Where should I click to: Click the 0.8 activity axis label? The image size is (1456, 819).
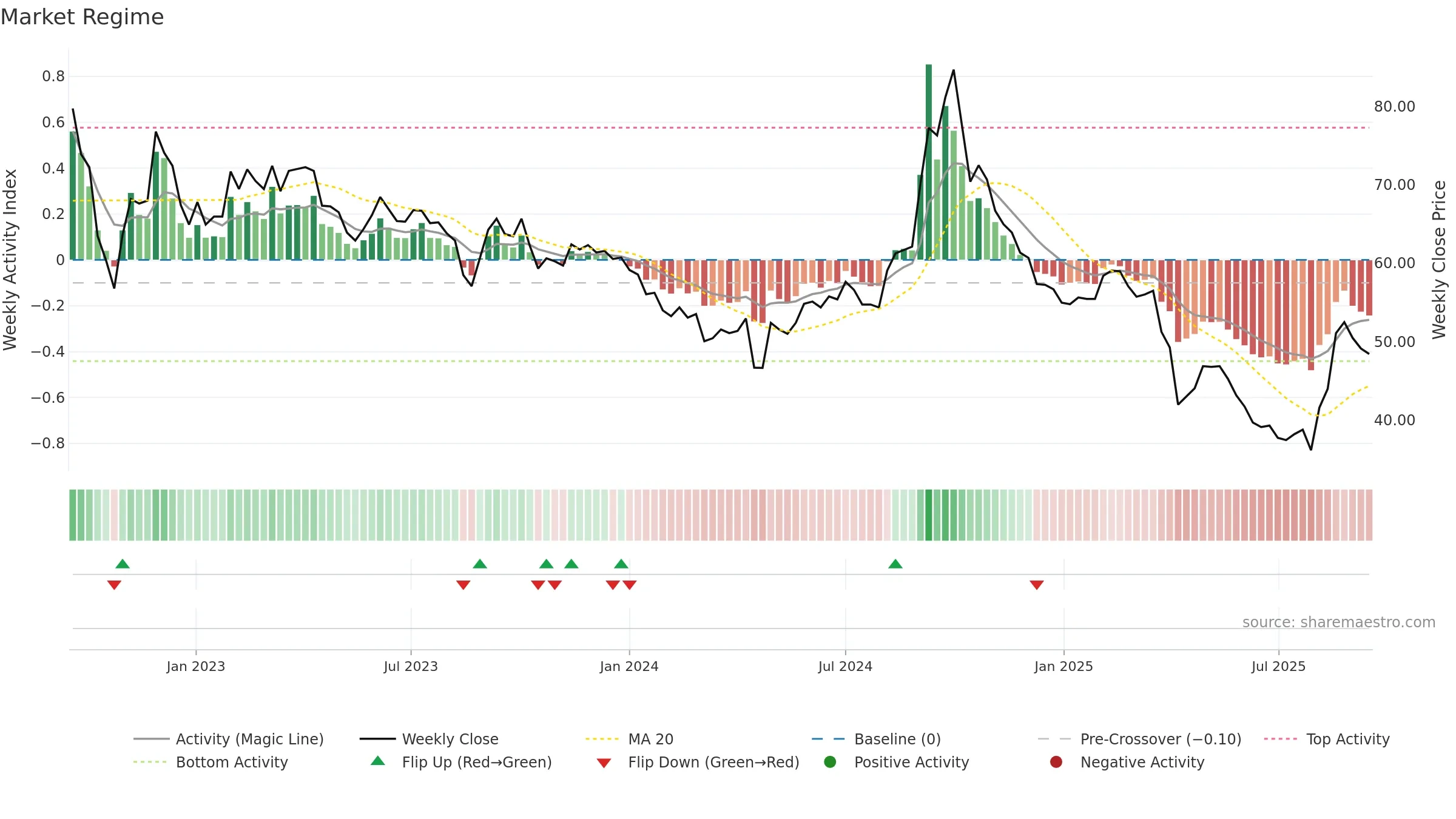53,76
